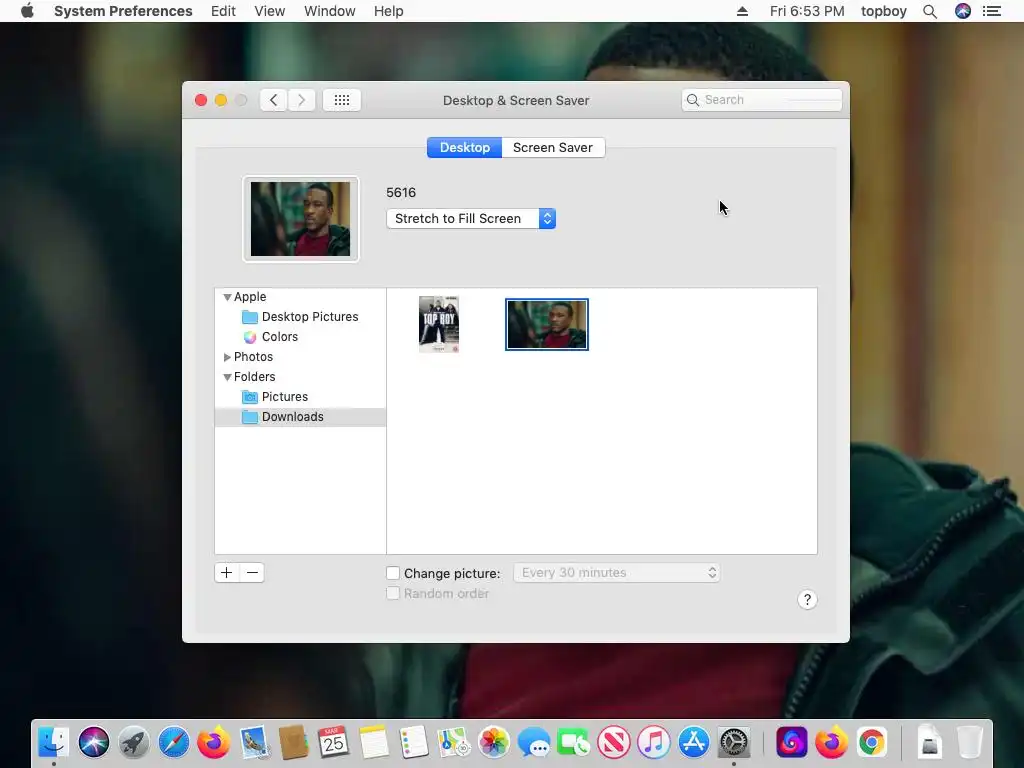Open purple swirl app icon in Dock
1024x768 pixels.
(x=792, y=743)
